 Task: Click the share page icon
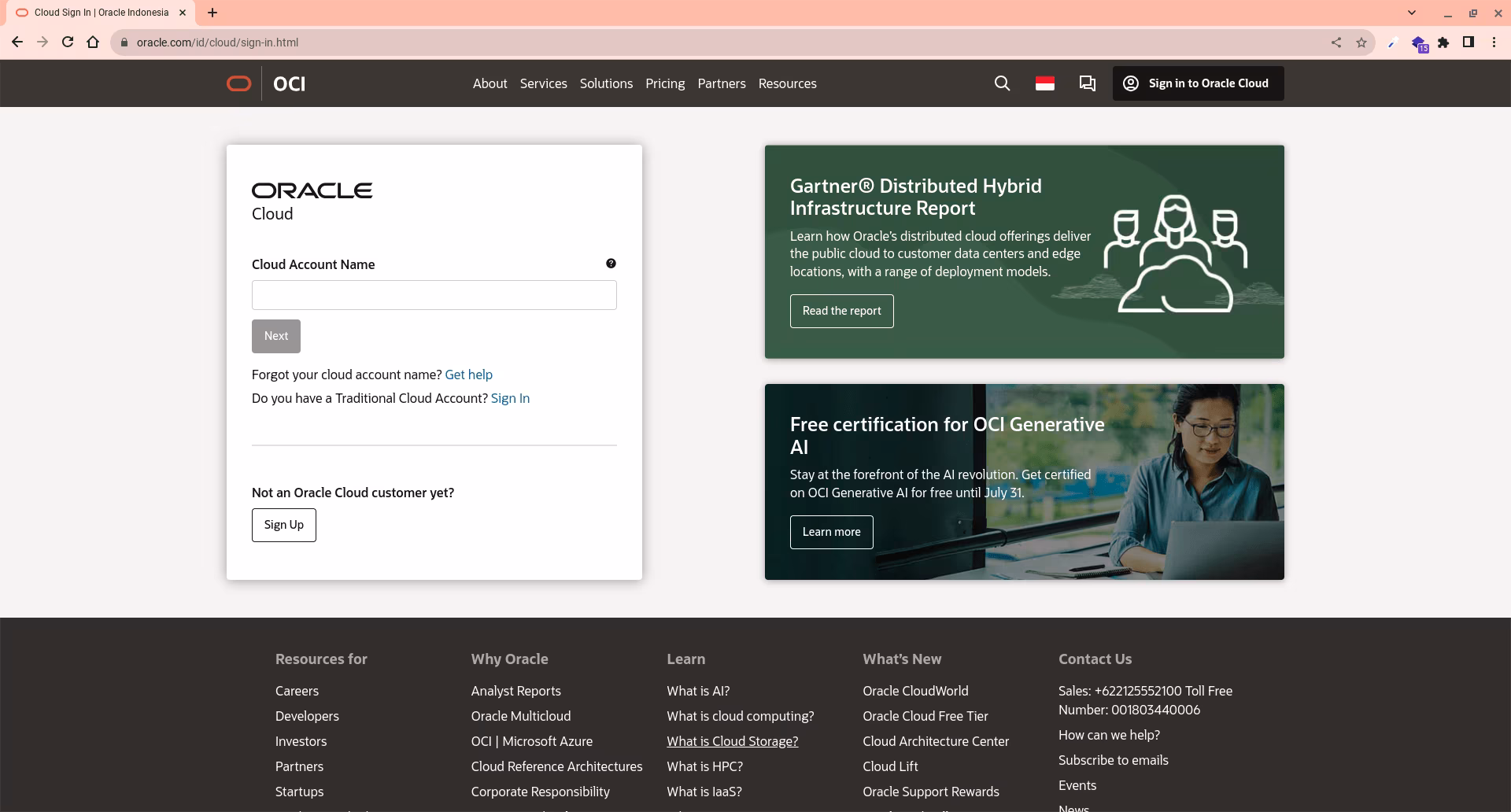pos(1336,42)
